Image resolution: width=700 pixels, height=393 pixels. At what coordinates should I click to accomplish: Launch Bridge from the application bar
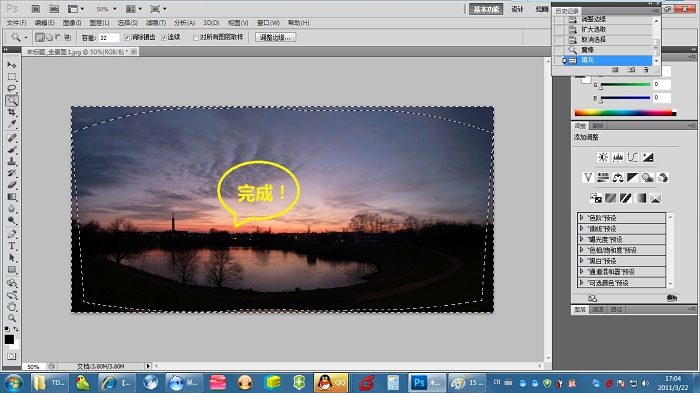(36, 9)
